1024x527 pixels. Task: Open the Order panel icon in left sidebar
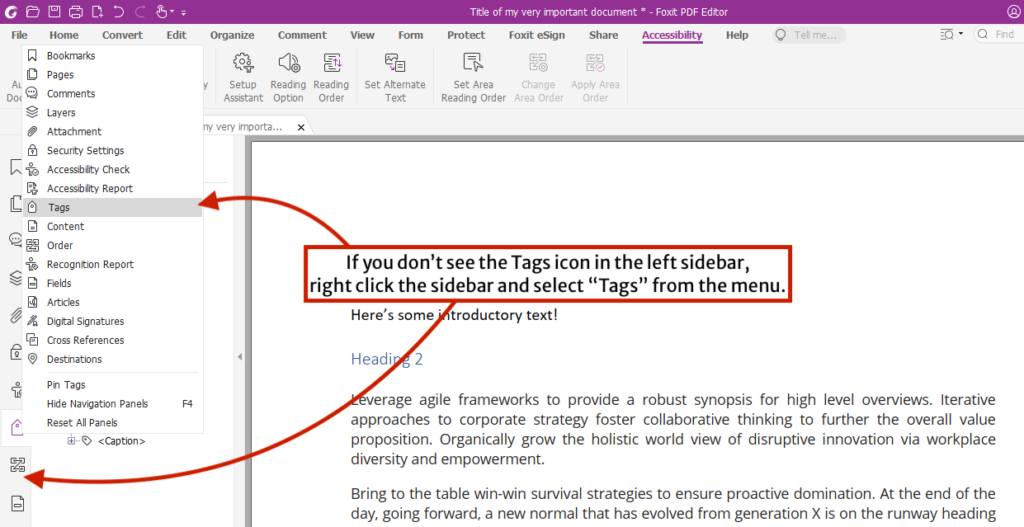point(16,464)
